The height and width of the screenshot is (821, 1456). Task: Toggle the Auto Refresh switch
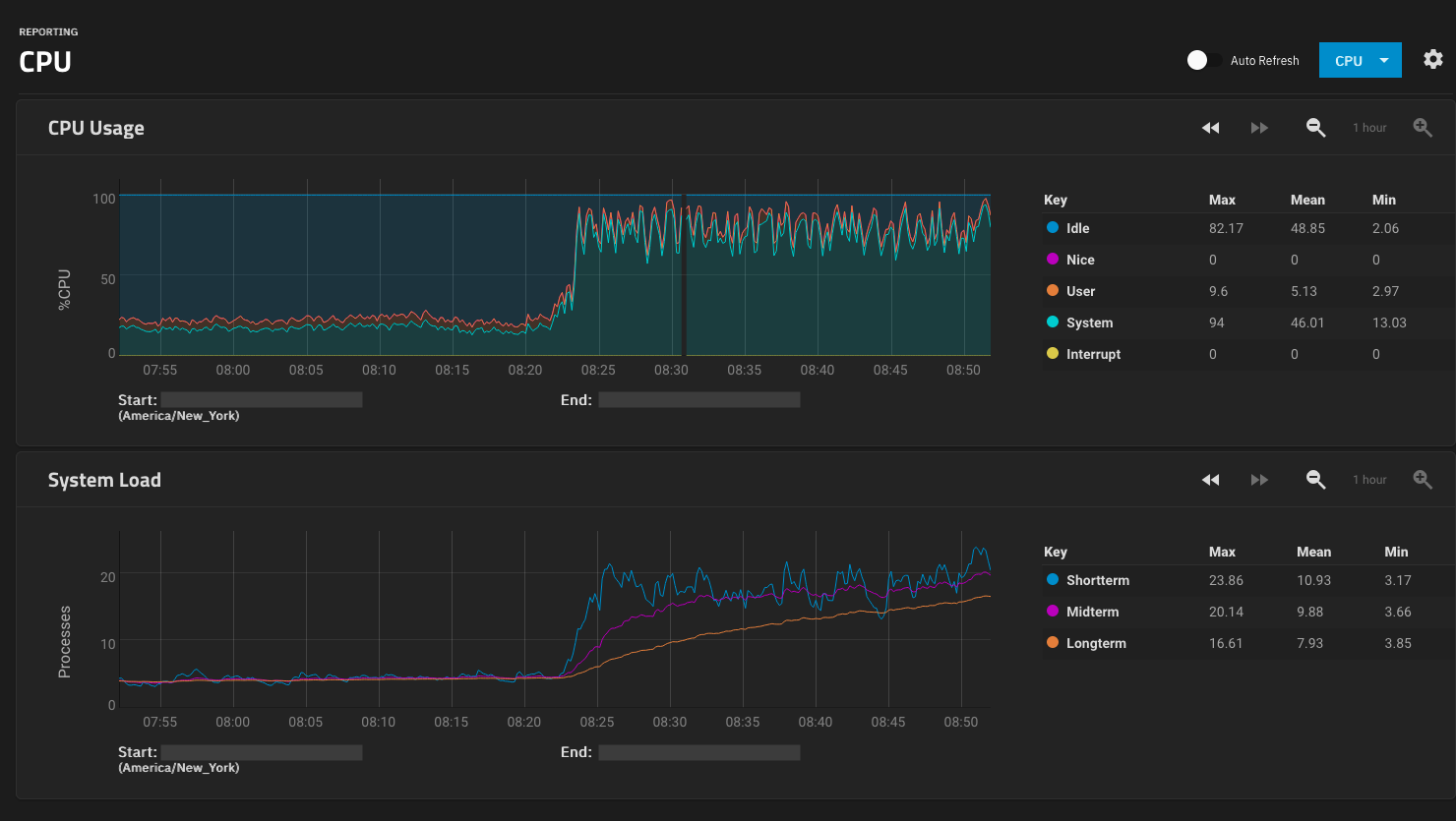pyautogui.click(x=1204, y=60)
